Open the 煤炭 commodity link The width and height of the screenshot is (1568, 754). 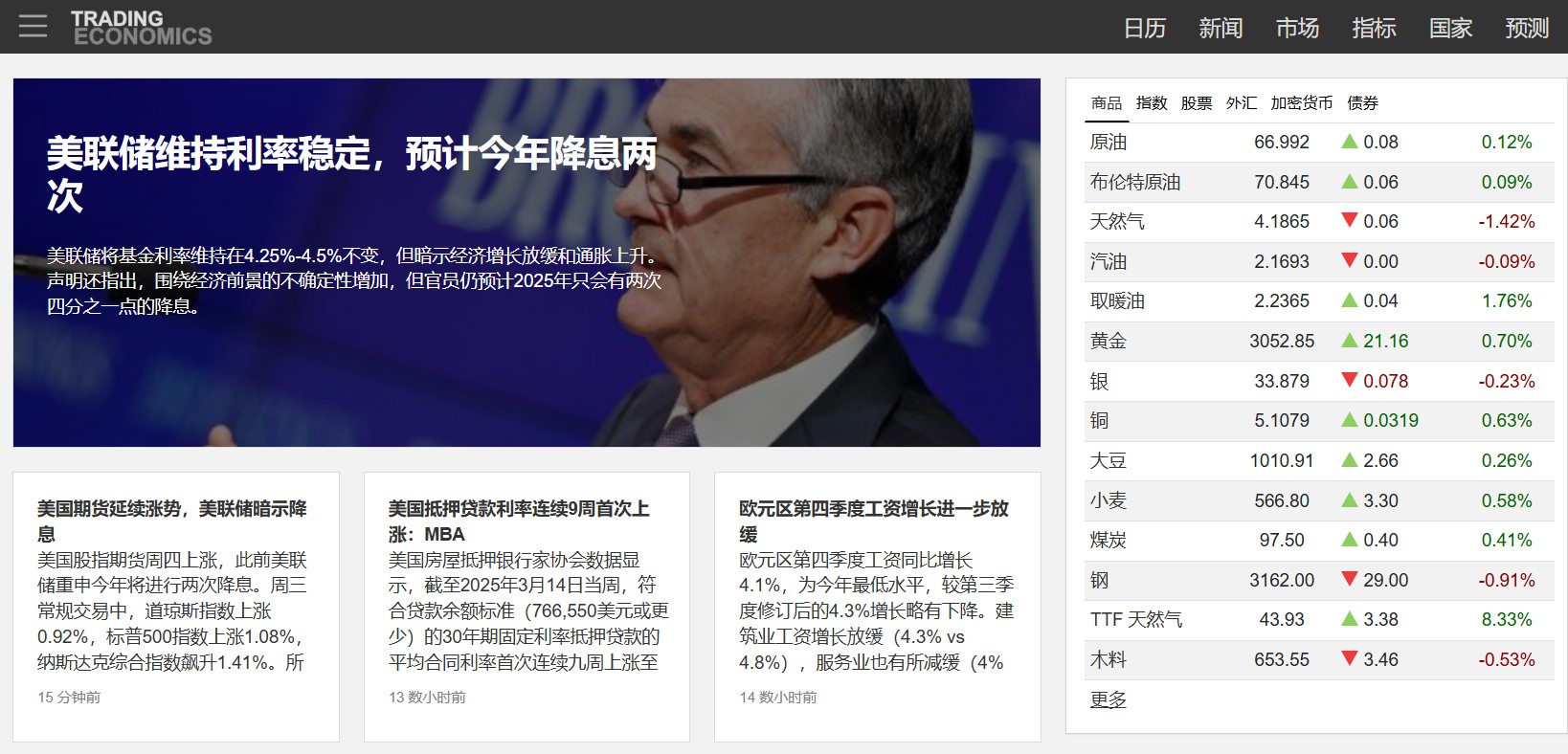tap(1109, 540)
